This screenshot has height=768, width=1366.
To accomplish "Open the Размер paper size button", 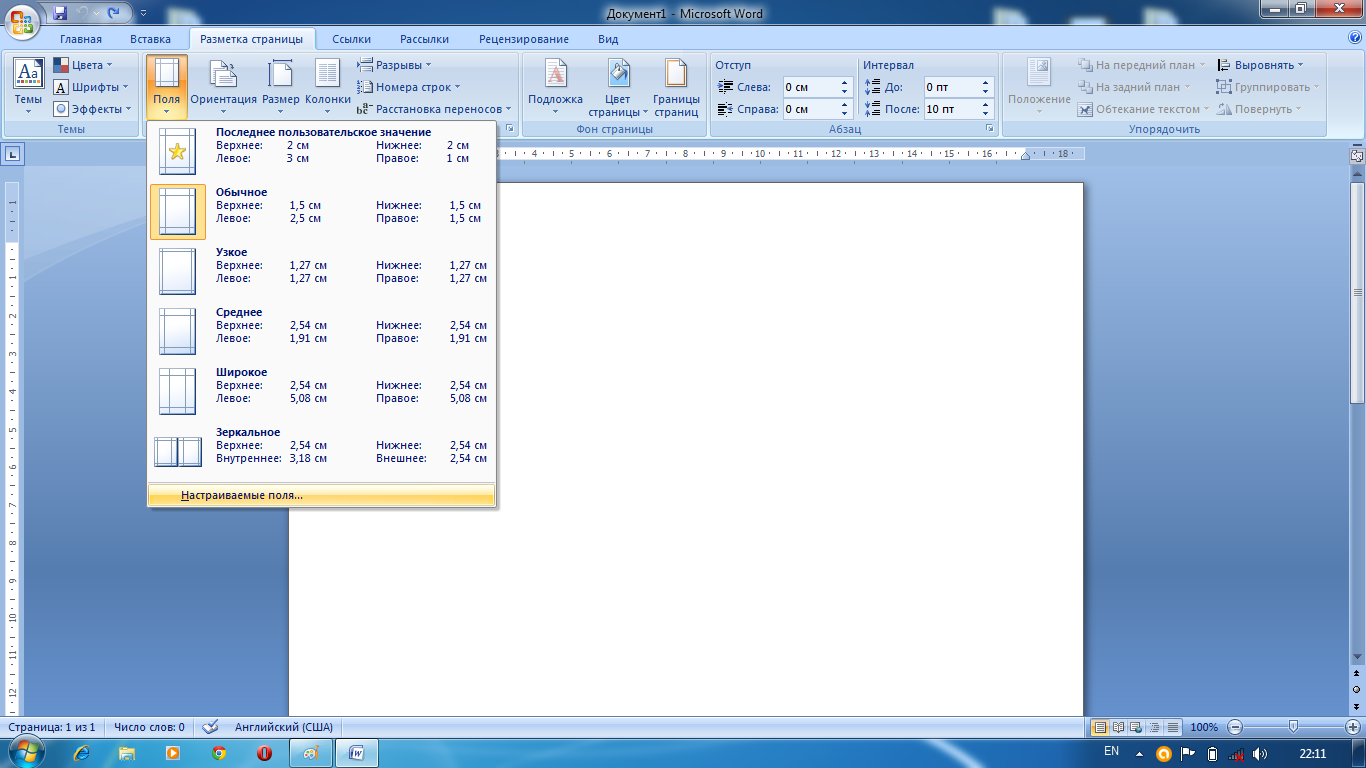I will pyautogui.click(x=281, y=87).
